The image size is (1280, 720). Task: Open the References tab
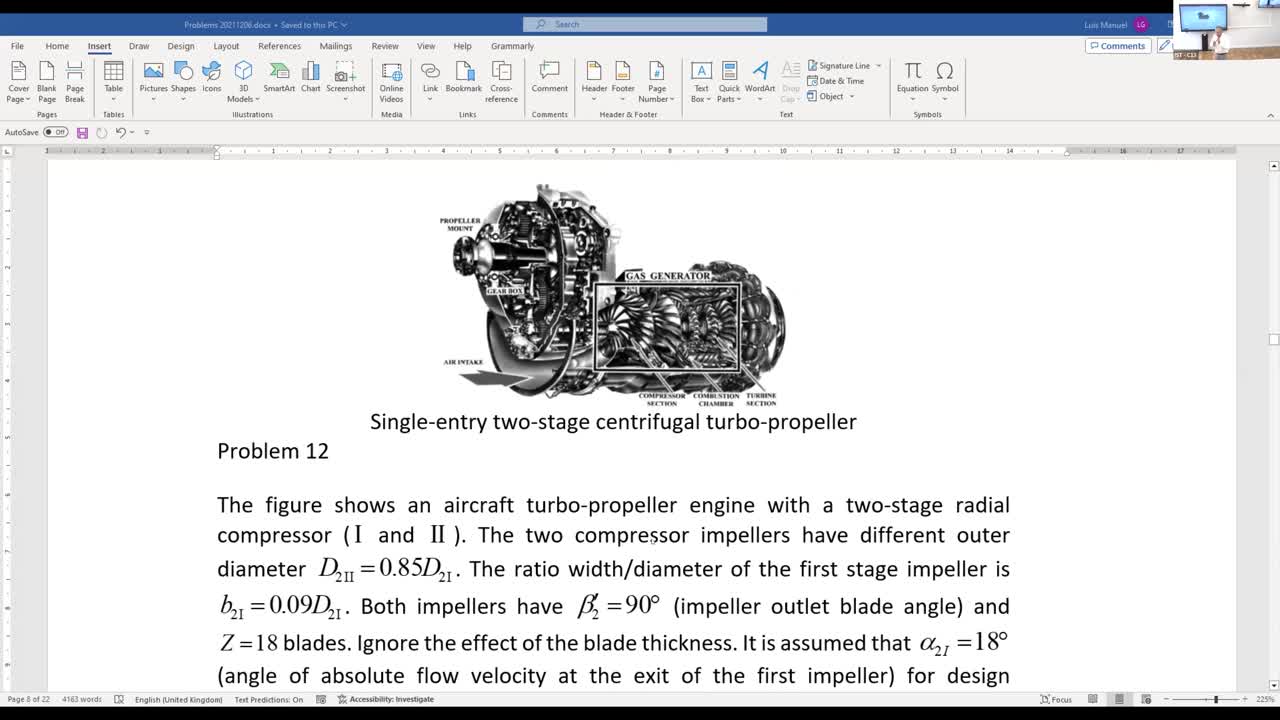click(x=279, y=46)
